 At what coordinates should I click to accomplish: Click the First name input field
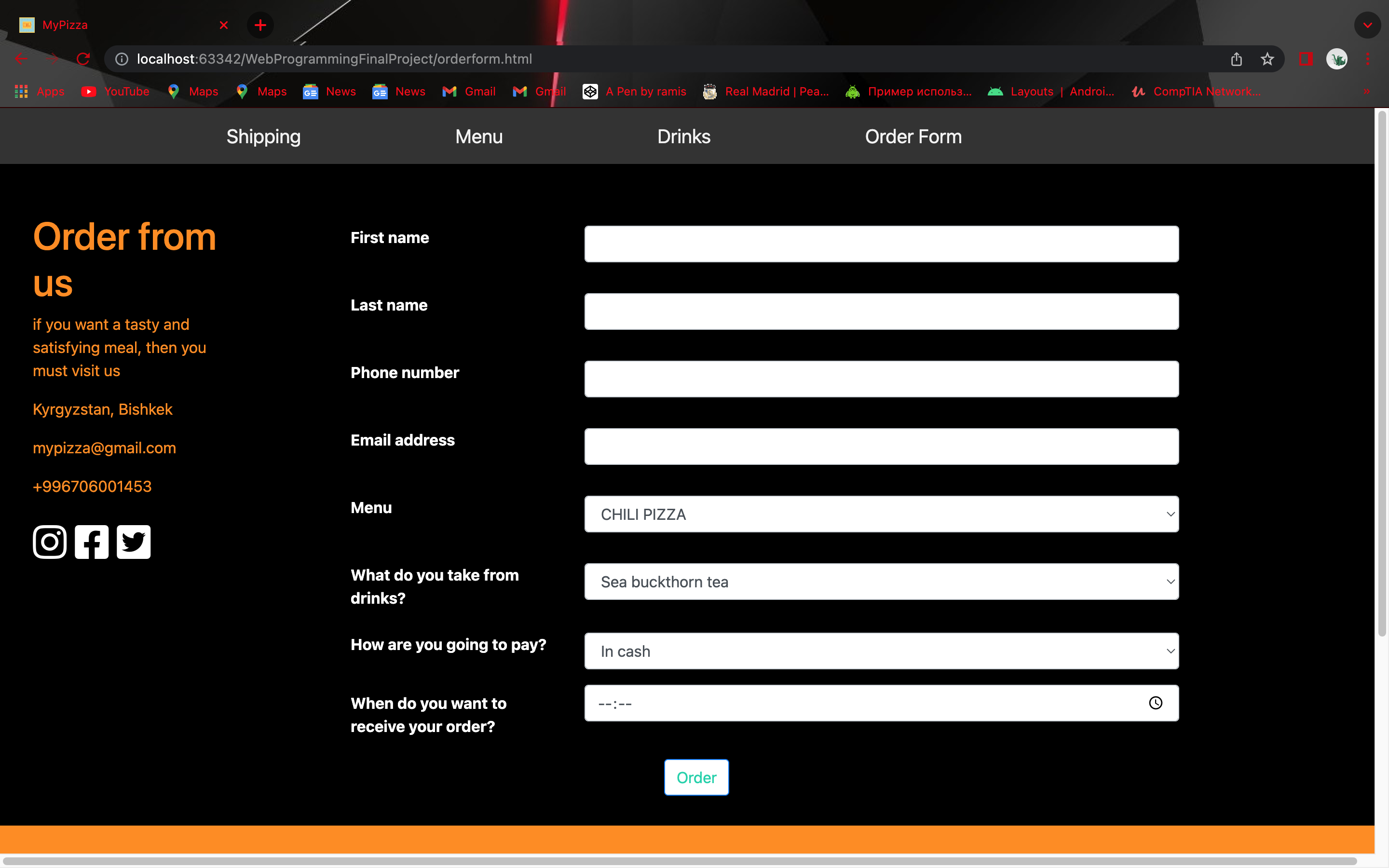coord(881,244)
